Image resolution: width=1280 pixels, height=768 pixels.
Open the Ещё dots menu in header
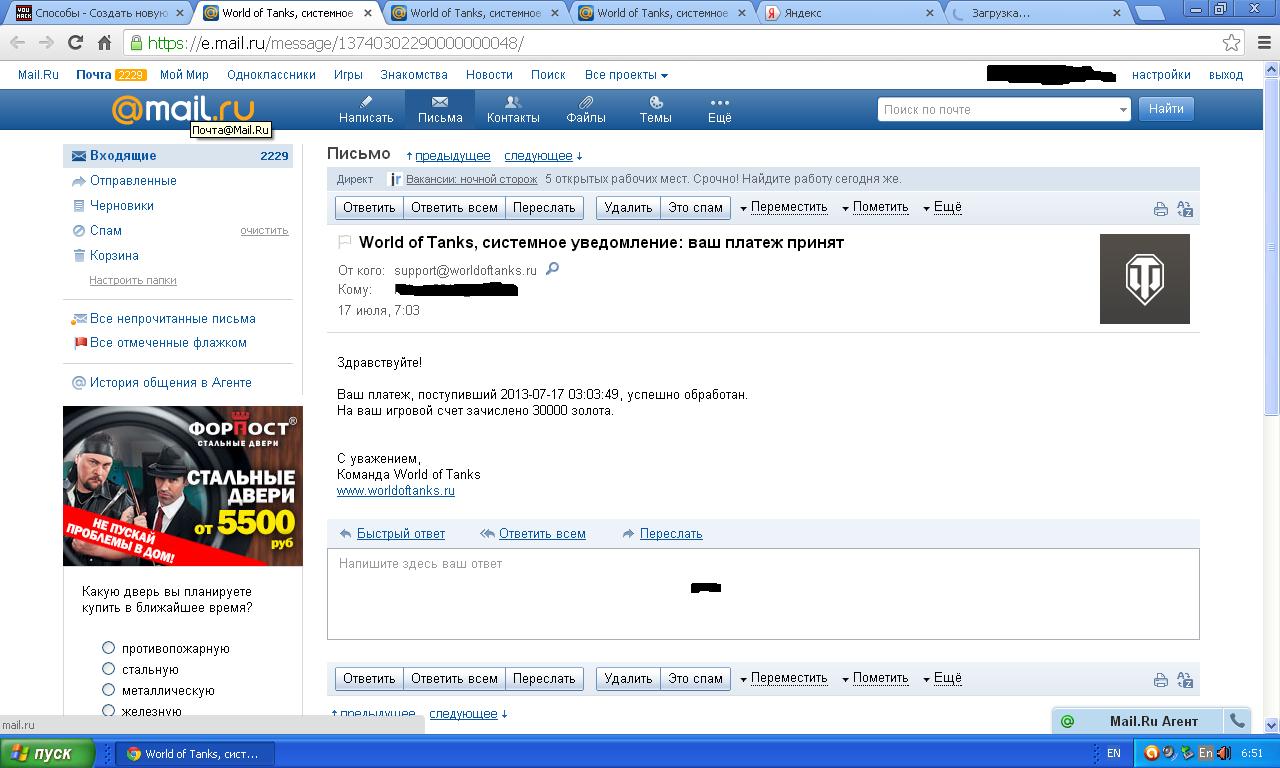(720, 109)
